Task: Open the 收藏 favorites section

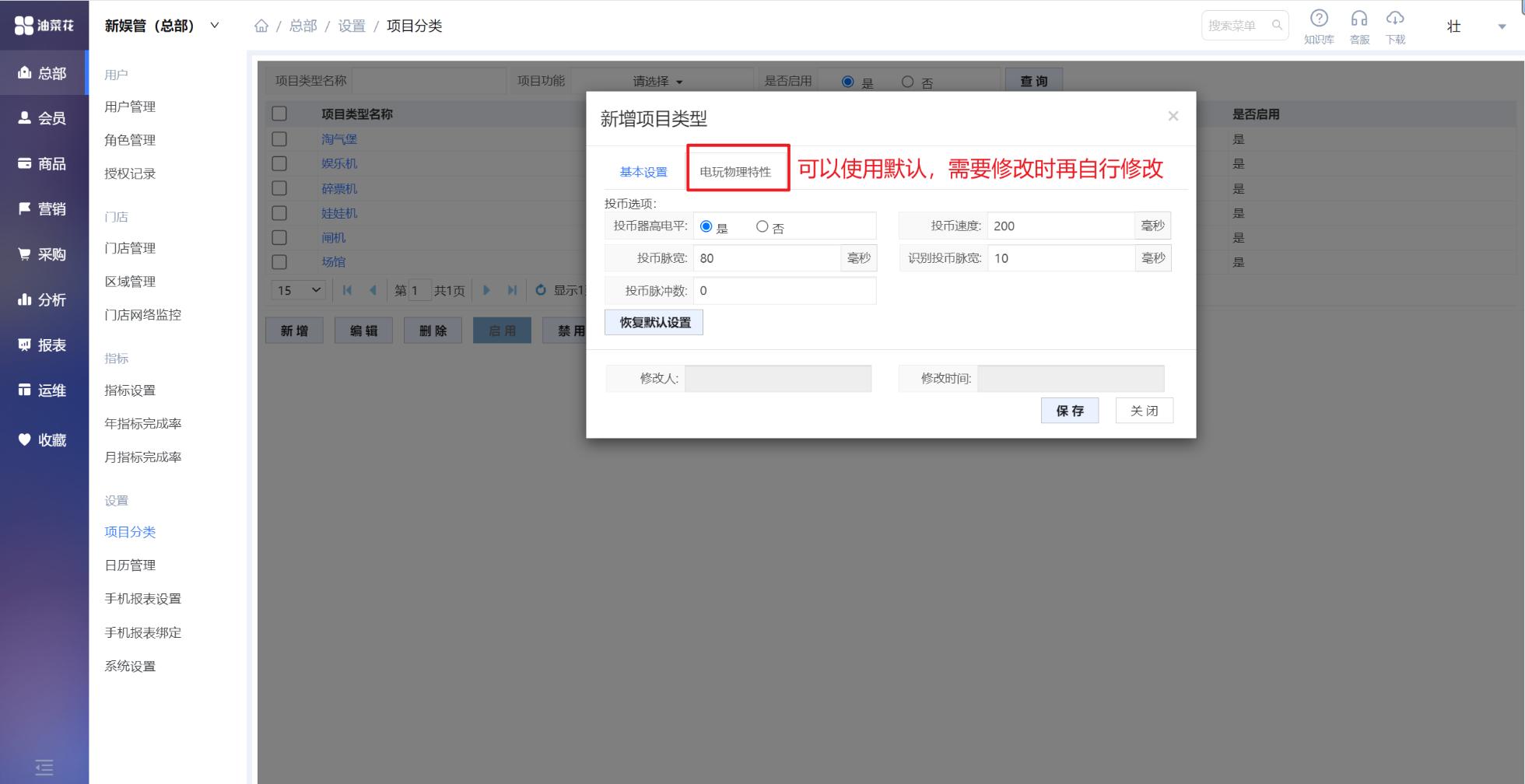Action: pyautogui.click(x=43, y=440)
